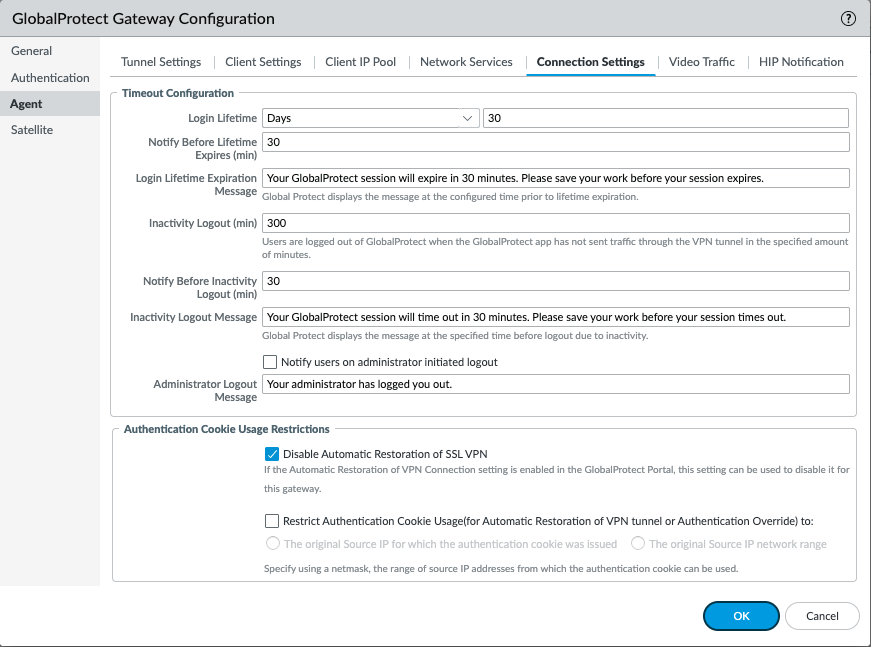The width and height of the screenshot is (871, 647).
Task: Select original Source IP network range option
Action: pyautogui.click(x=638, y=543)
